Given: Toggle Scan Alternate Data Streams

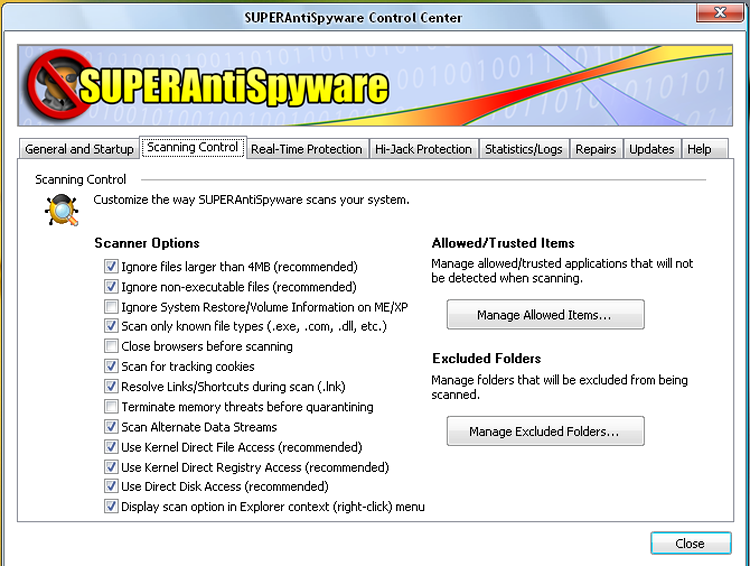Looking at the screenshot, I should tap(111, 426).
